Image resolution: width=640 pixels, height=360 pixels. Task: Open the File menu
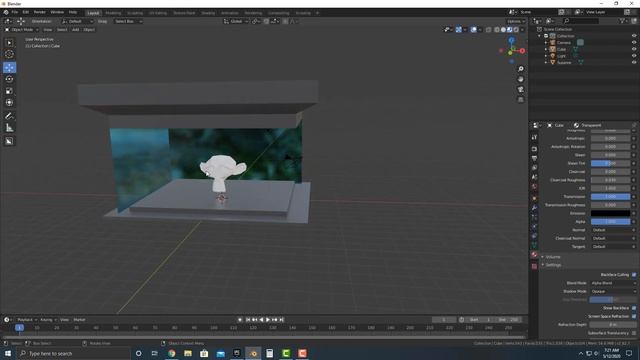click(x=15, y=12)
